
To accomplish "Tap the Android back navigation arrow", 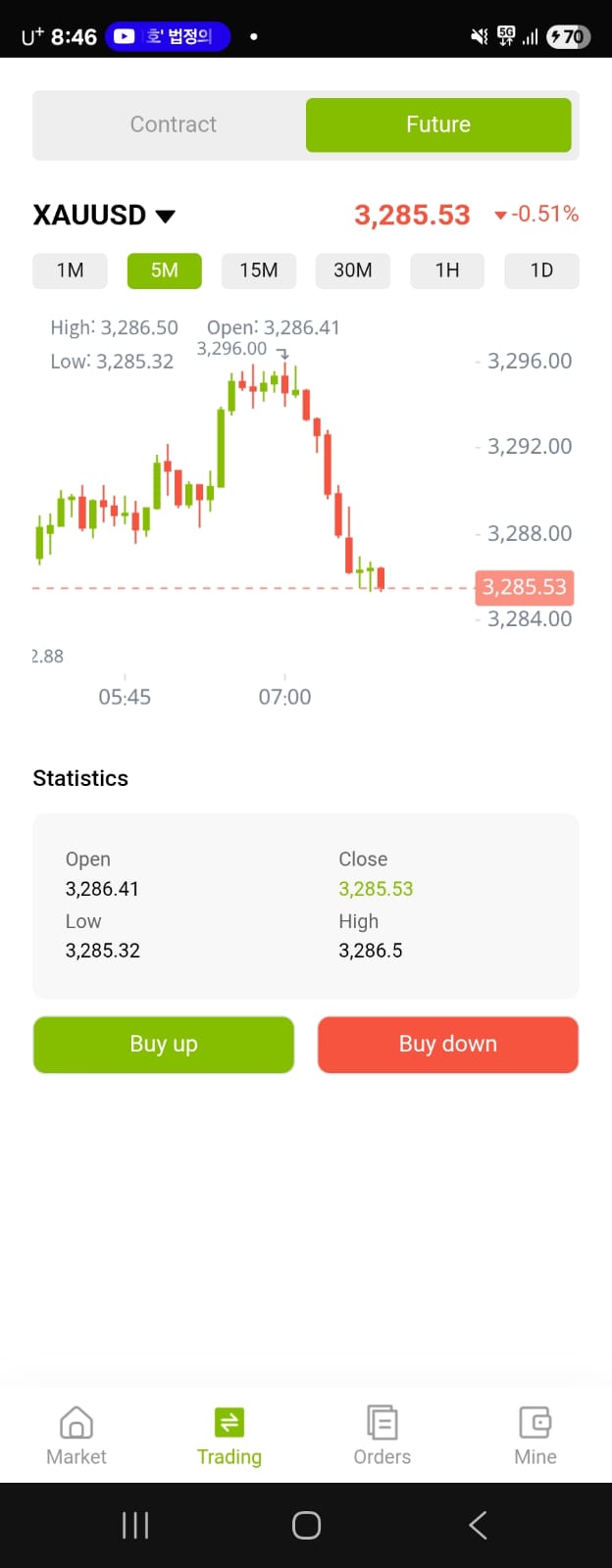I will click(478, 1525).
